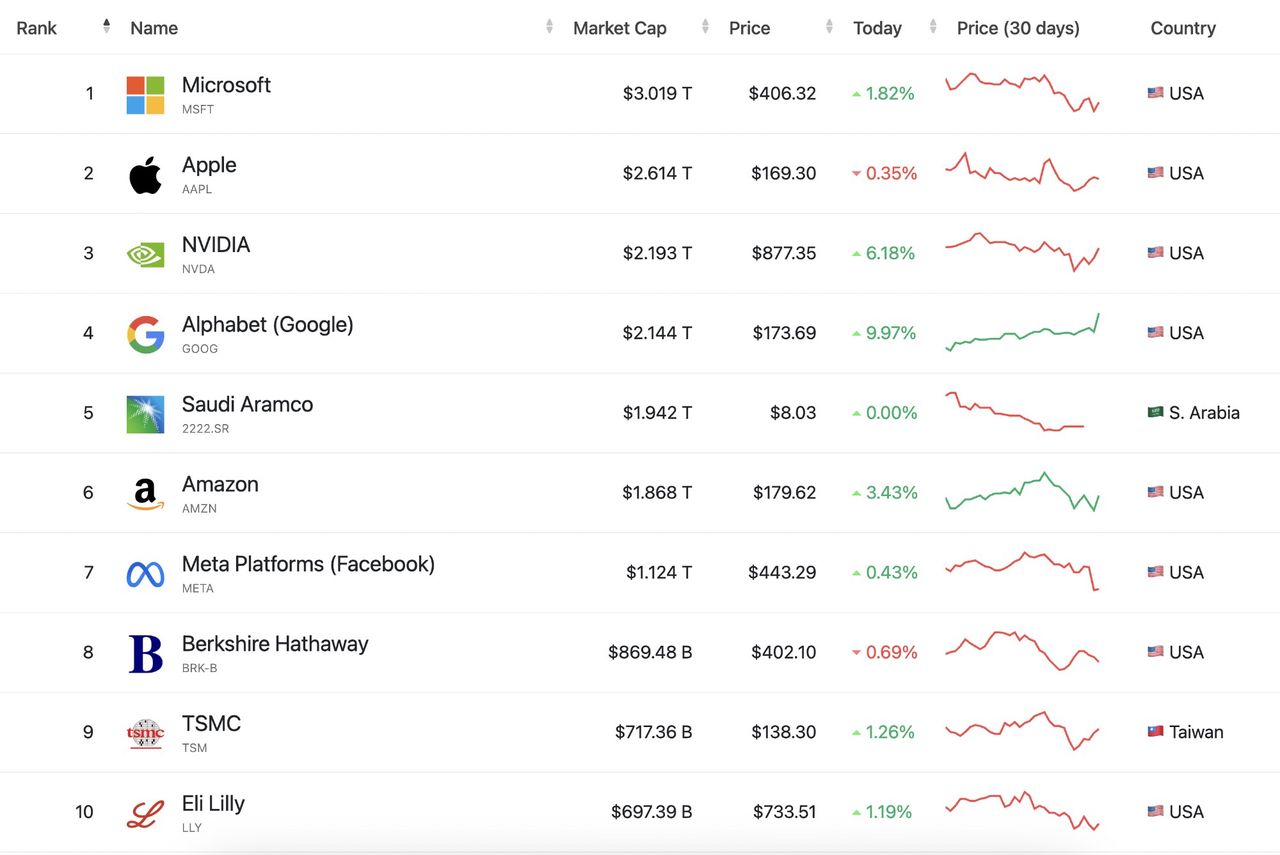Viewport: 1280px width, 855px height.
Task: Open the Eli Lilly company link
Action: (213, 804)
